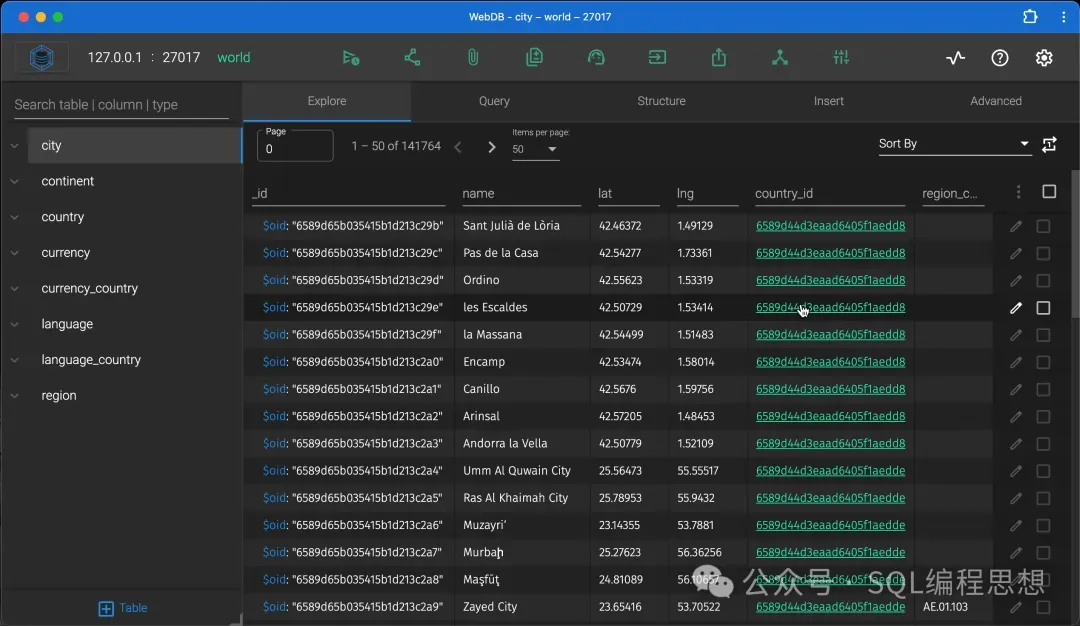1080x626 pixels.
Task: Expand the currency table chevron
Action: (14, 253)
